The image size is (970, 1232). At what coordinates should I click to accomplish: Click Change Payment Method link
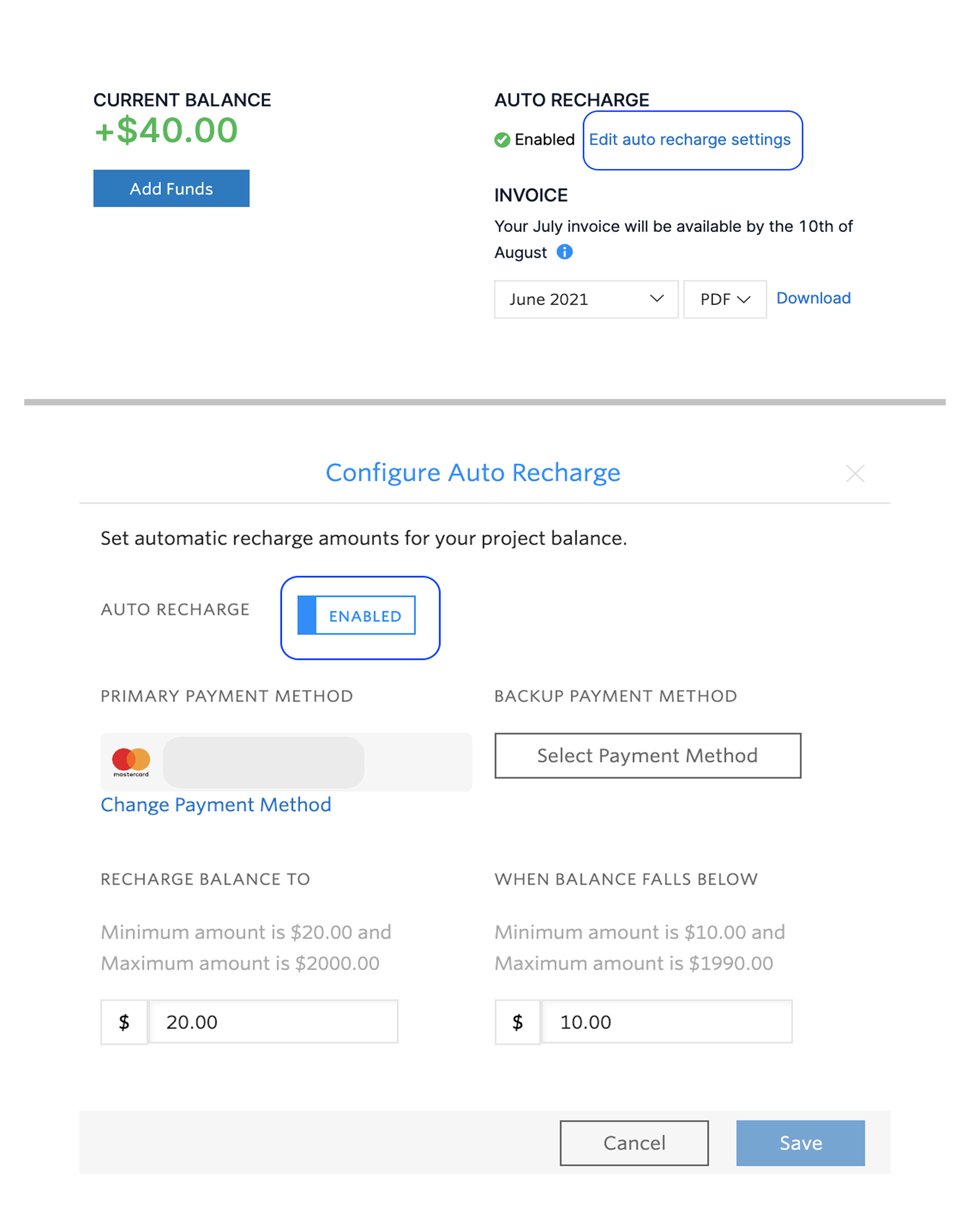[216, 805]
